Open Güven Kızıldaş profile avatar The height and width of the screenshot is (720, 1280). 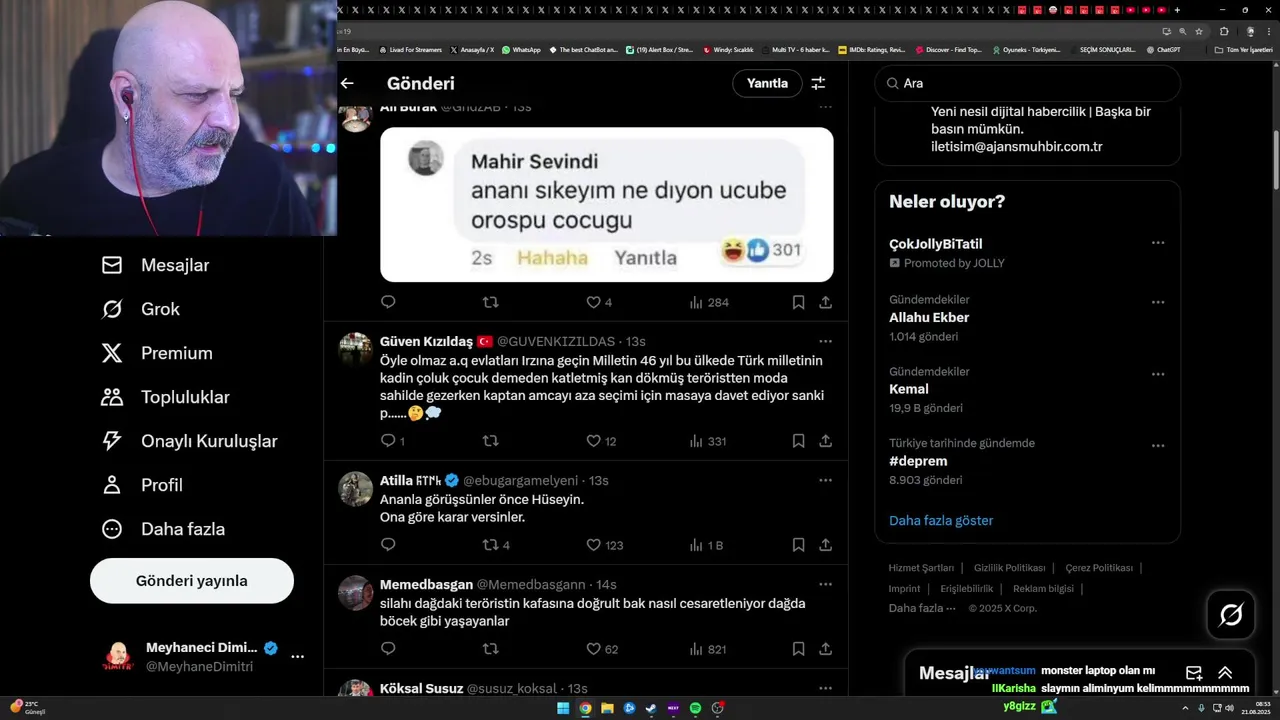[x=355, y=350]
